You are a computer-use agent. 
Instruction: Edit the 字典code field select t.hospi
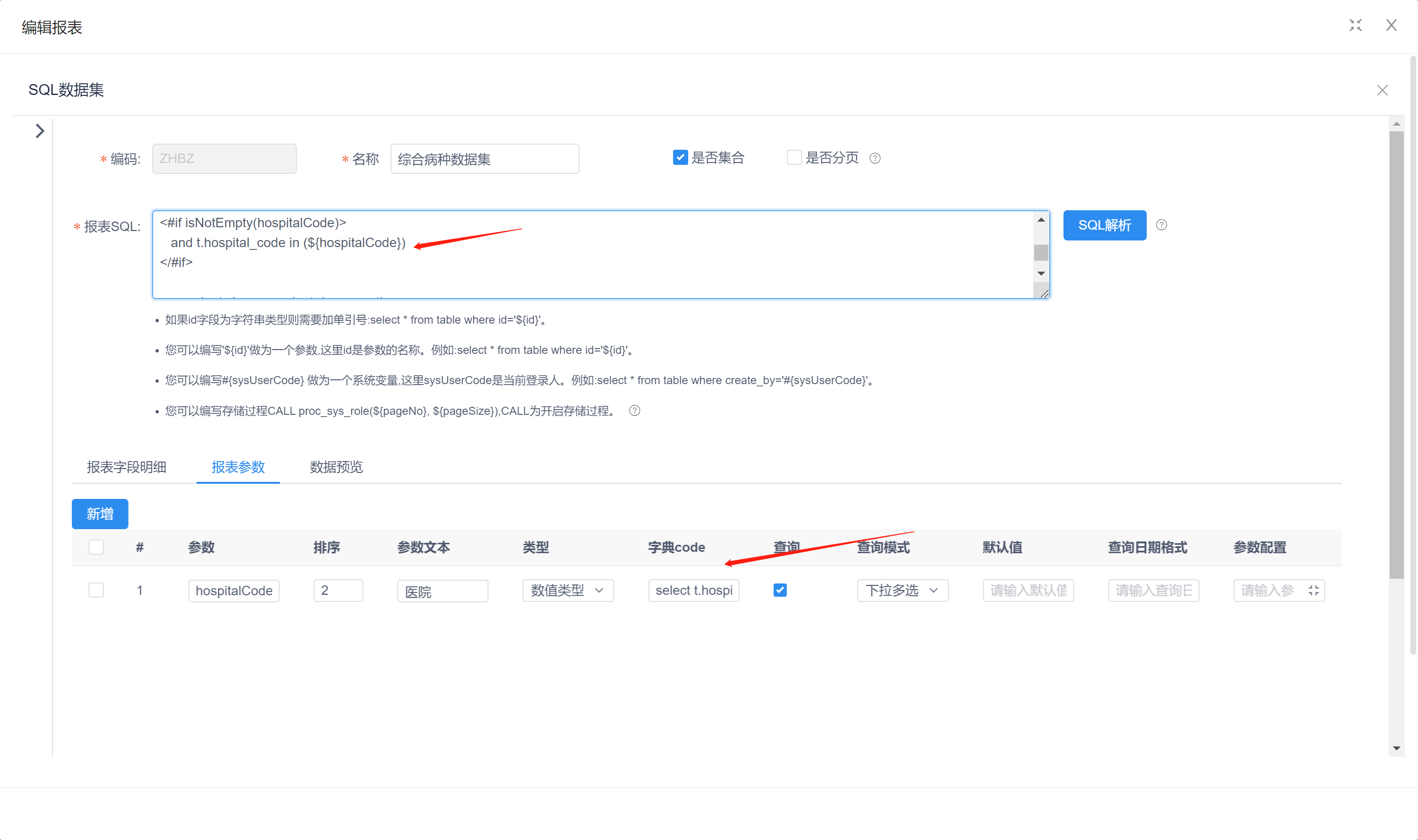(x=694, y=591)
